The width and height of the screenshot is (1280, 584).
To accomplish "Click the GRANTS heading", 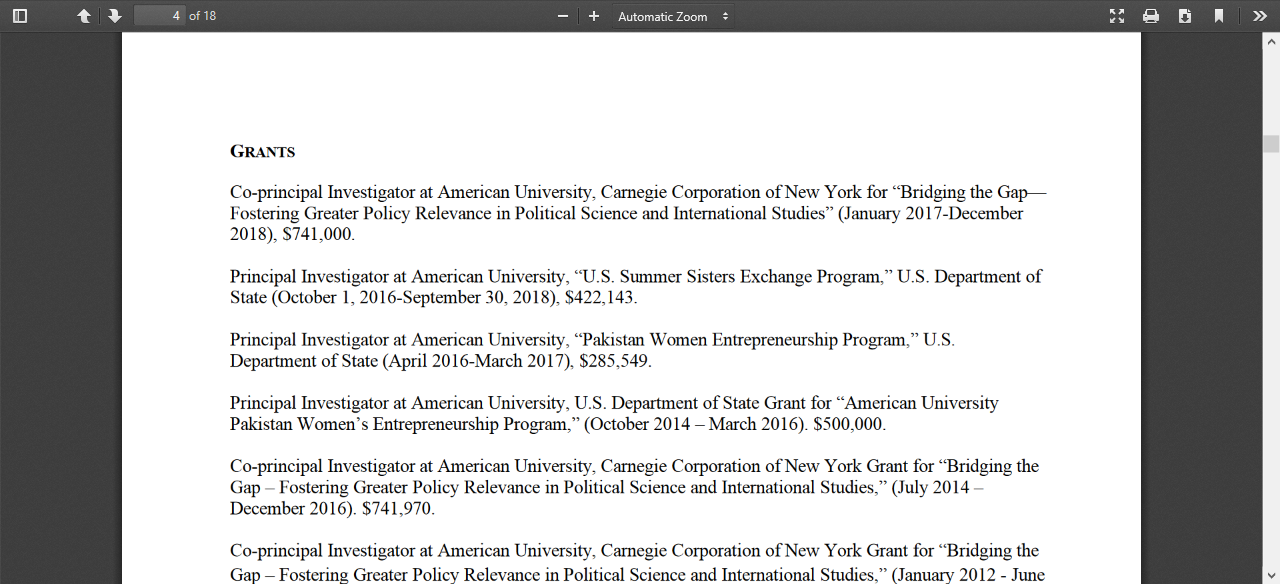I will tap(263, 152).
